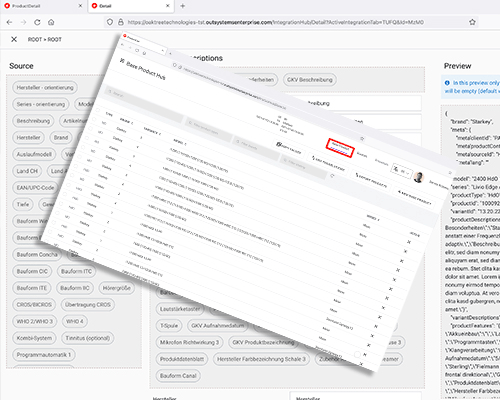
Task: Select the WHO 2/WHO 3 chip
Action: [x=35, y=321]
